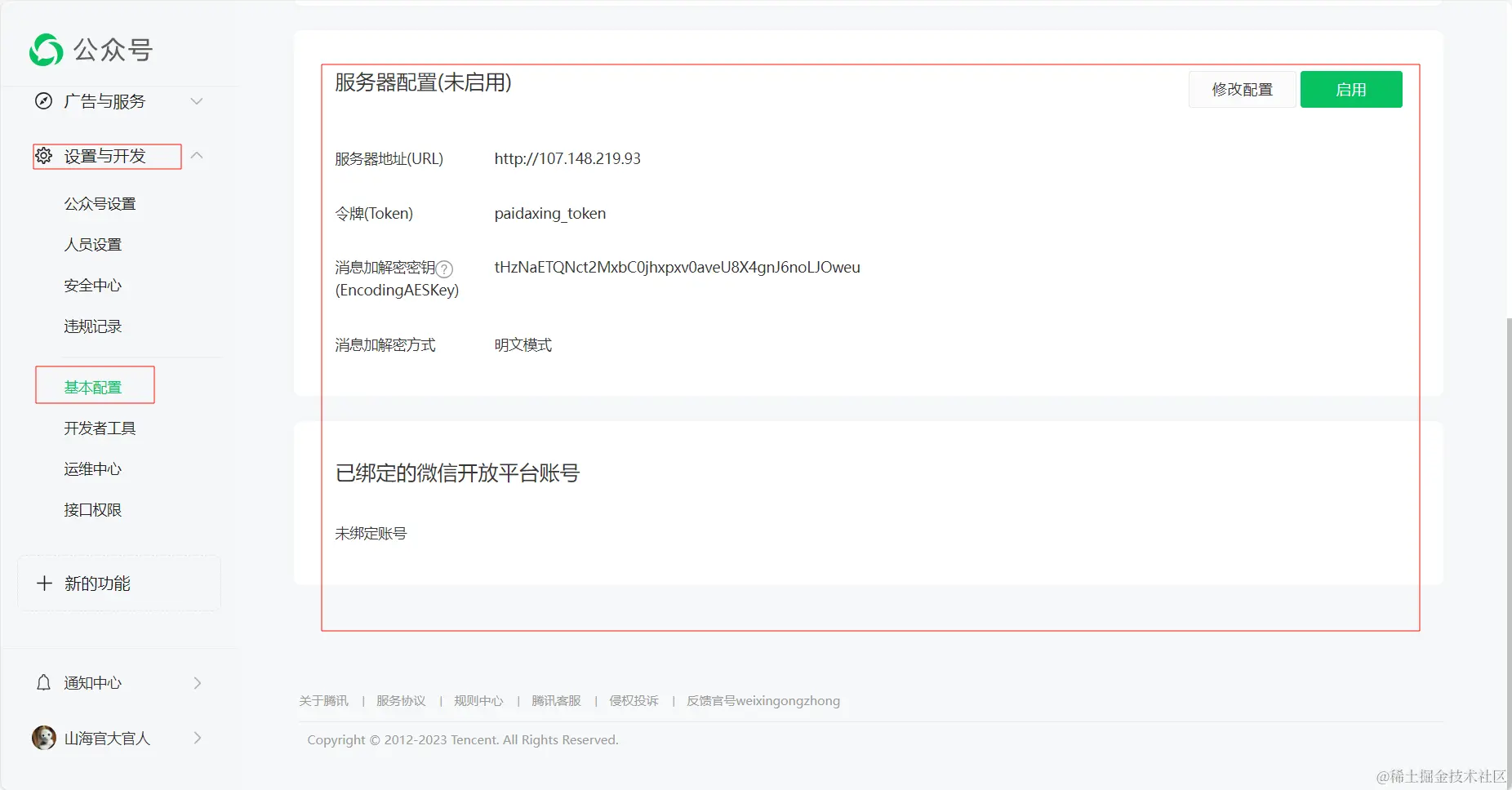Open 接口权限 page
The height and width of the screenshot is (790, 1512).
(x=93, y=510)
